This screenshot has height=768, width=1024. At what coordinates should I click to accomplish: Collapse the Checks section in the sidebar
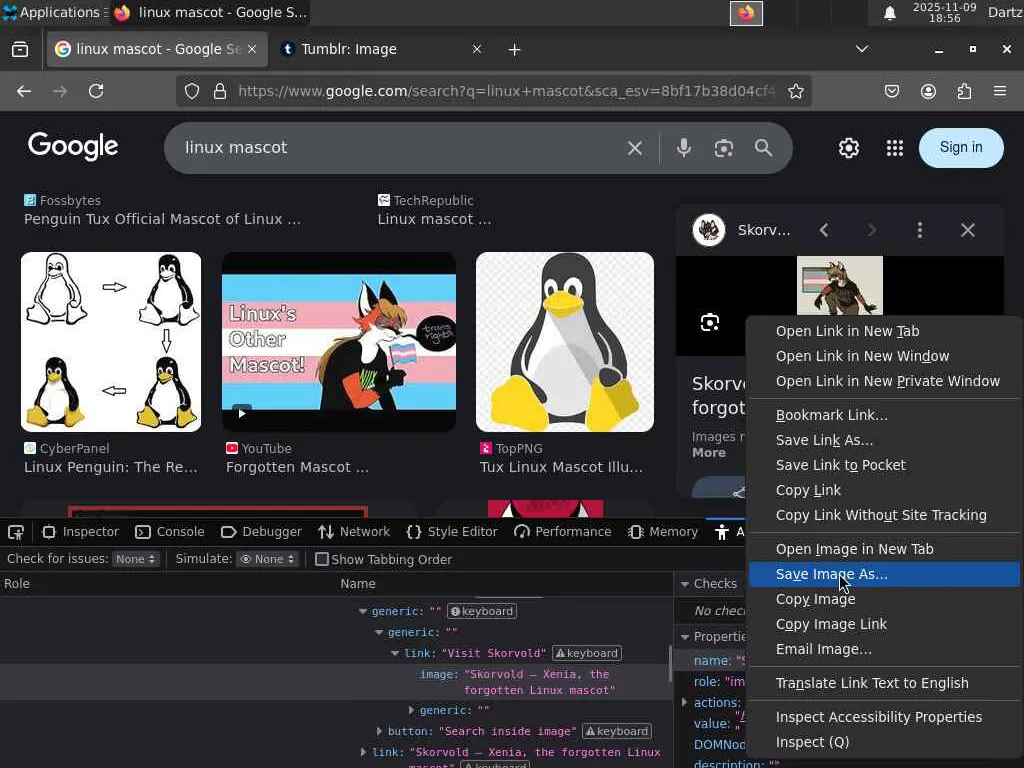click(685, 584)
